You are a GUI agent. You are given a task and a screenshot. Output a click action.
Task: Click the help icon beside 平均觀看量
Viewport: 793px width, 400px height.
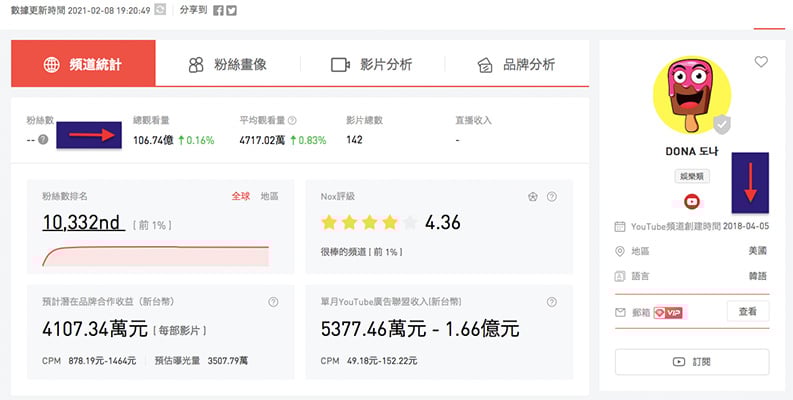(292, 119)
